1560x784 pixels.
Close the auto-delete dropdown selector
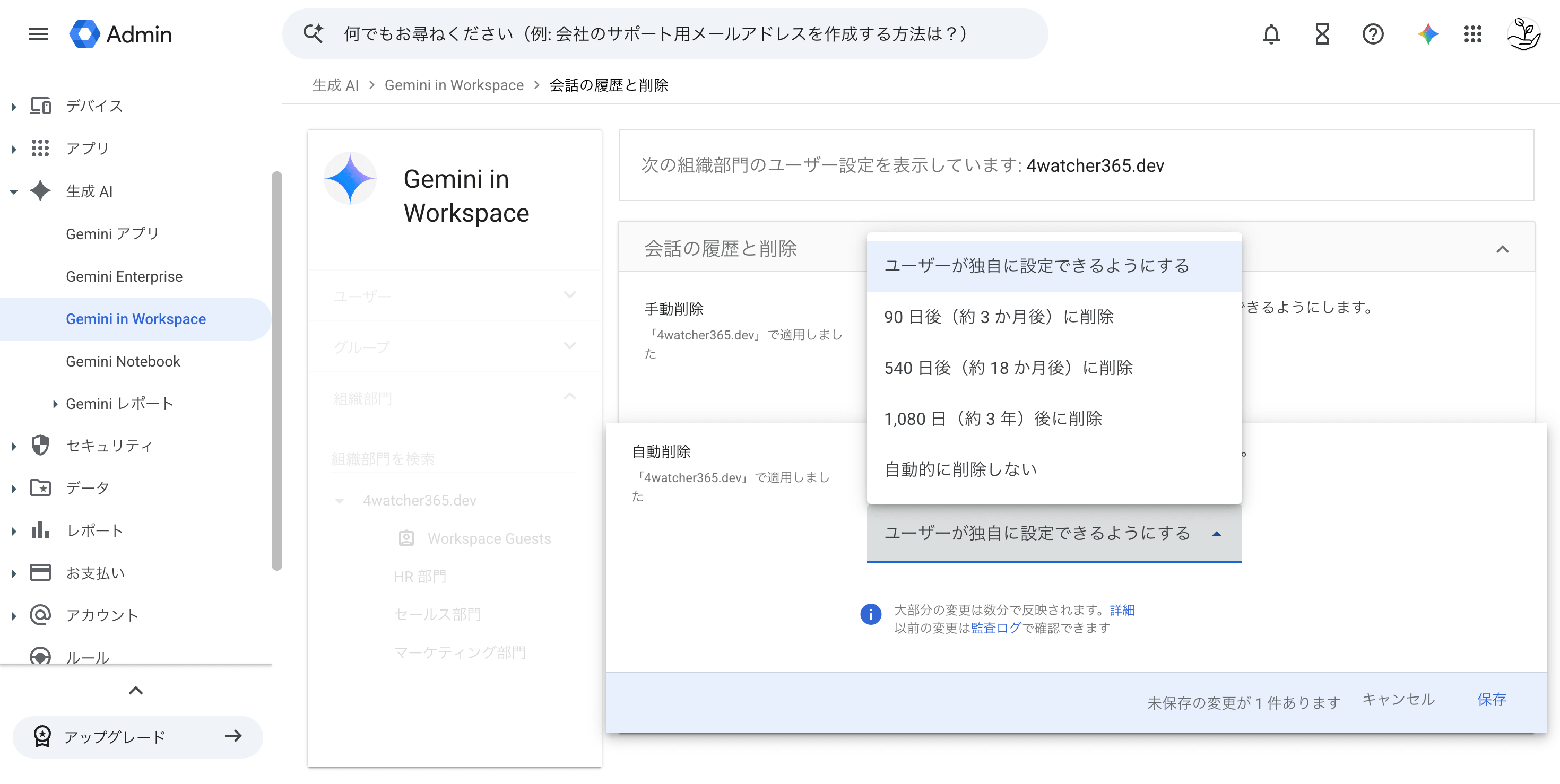click(1054, 533)
